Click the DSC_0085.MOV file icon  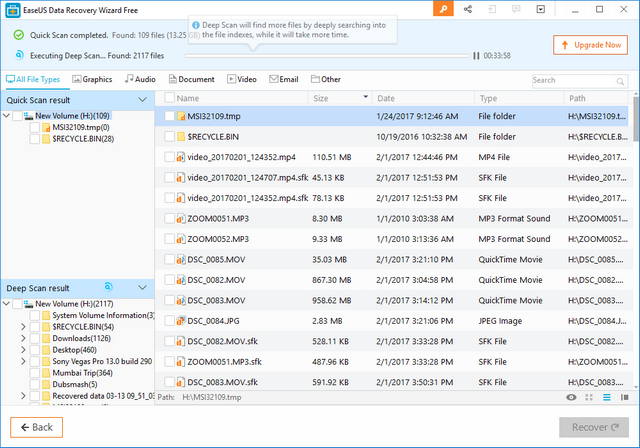point(181,259)
